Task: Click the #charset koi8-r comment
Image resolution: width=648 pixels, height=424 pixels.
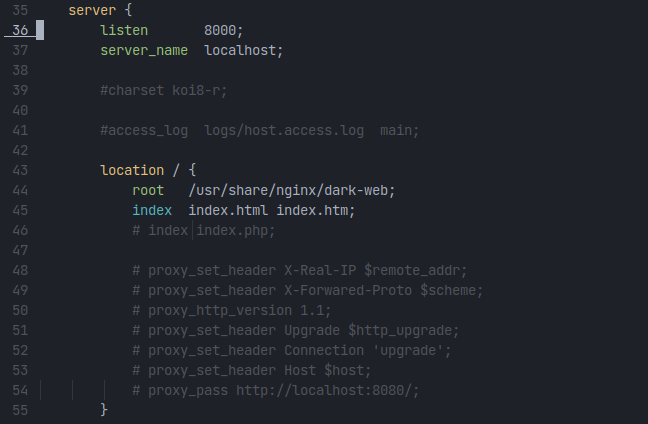Action: pyautogui.click(x=164, y=90)
